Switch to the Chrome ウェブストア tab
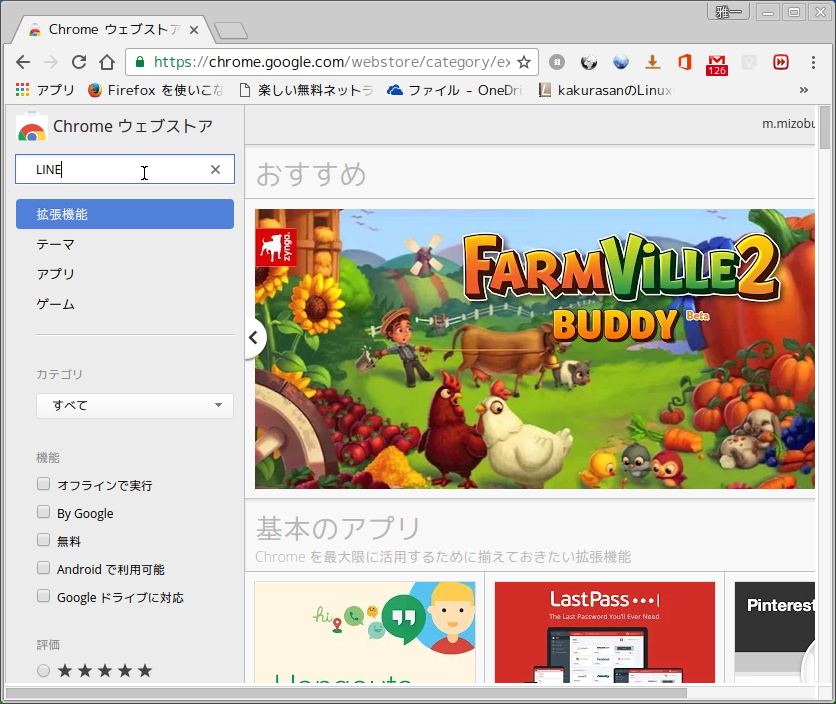Screen dimensions: 836x704 115,30
